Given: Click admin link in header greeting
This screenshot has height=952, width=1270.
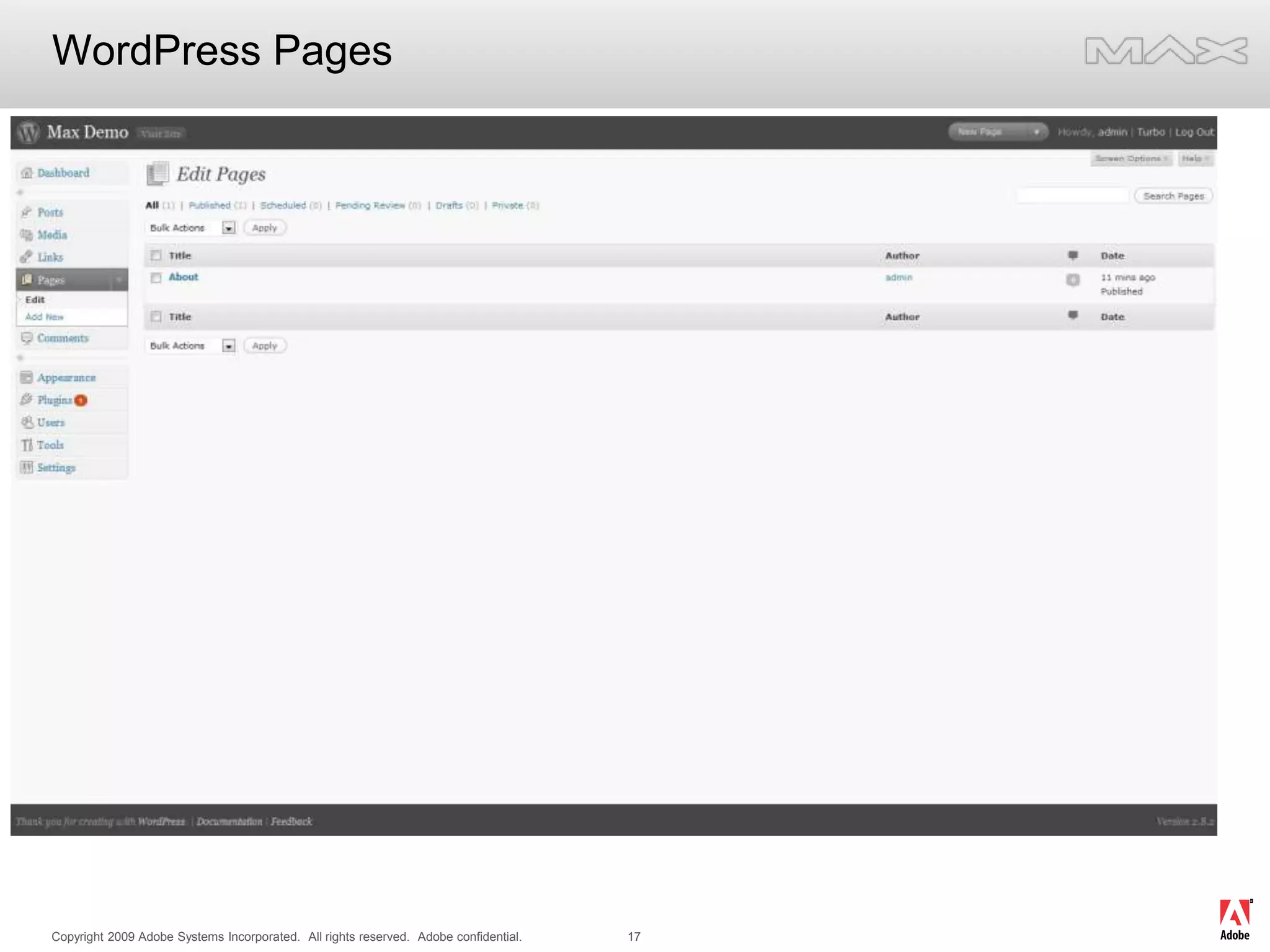Looking at the screenshot, I should click(x=1112, y=132).
